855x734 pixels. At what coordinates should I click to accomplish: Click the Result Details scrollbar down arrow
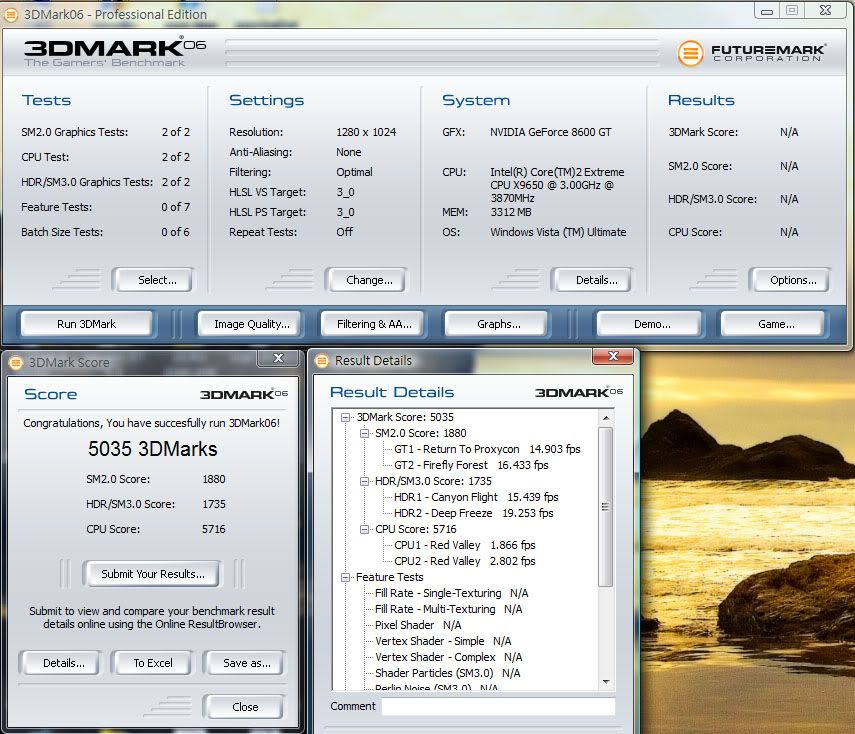pos(606,682)
